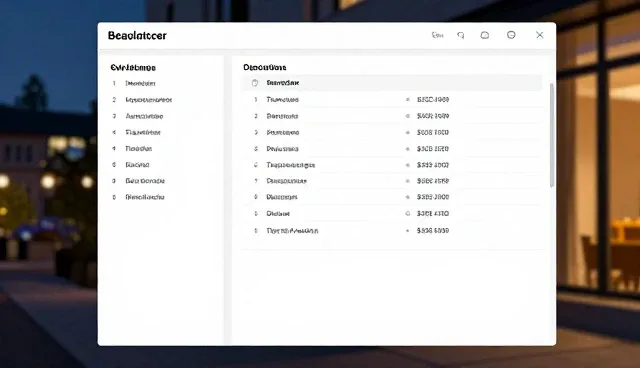
Task: Select row numbered 2 in the right list
Action: pos(392,116)
